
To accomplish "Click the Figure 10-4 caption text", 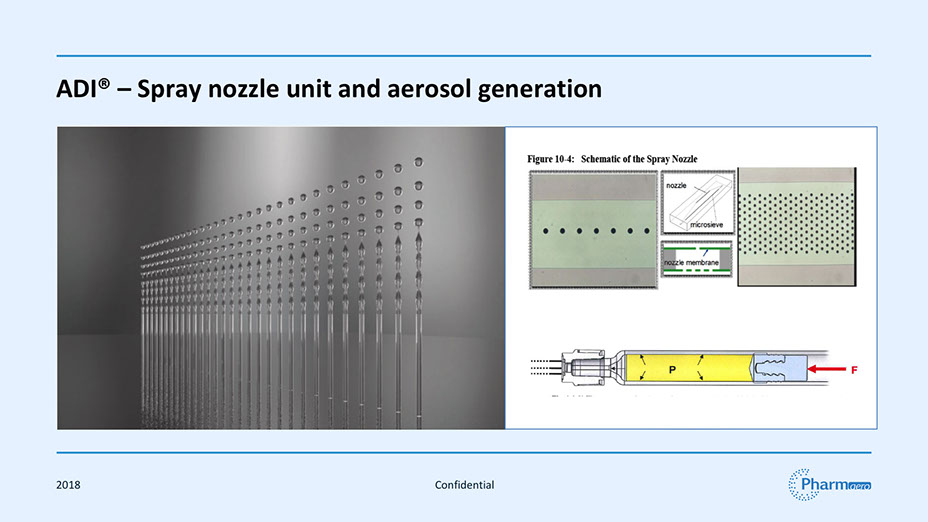I will 612,159.
